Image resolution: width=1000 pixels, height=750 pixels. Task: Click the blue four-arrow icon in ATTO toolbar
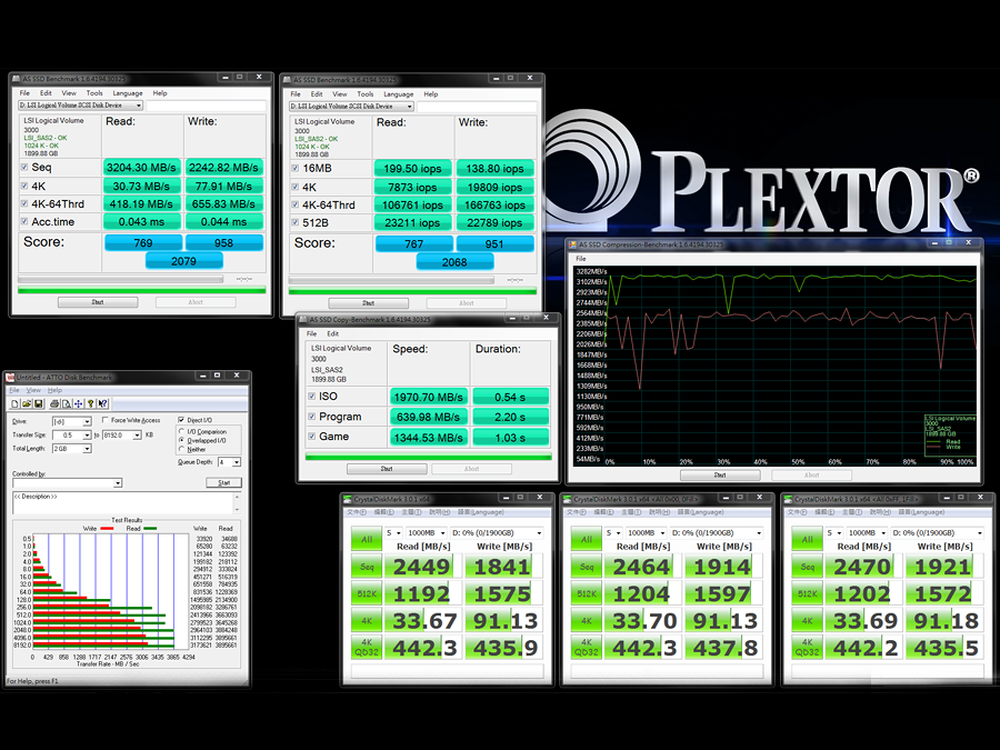[x=78, y=404]
